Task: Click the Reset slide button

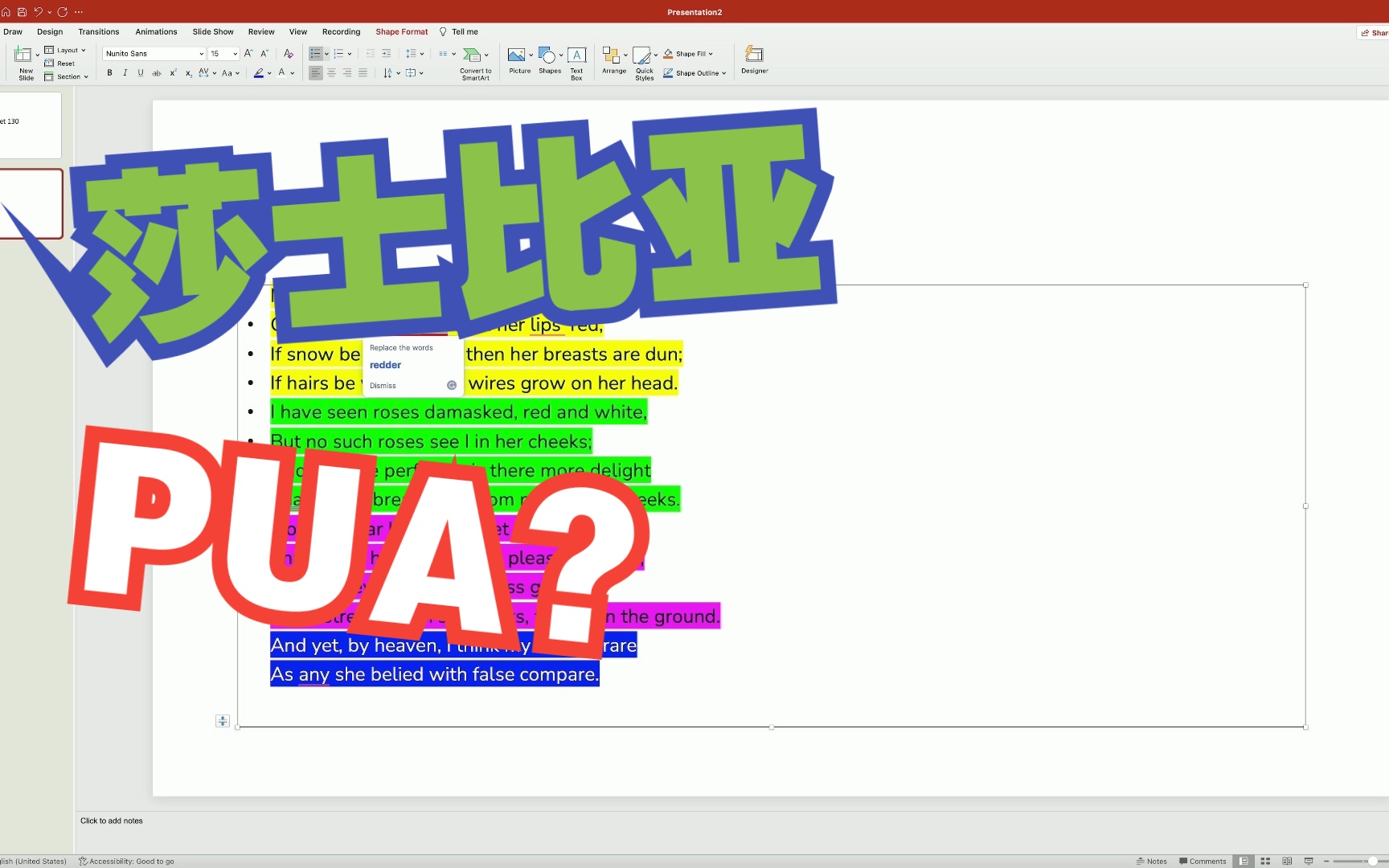Action: 59,63
